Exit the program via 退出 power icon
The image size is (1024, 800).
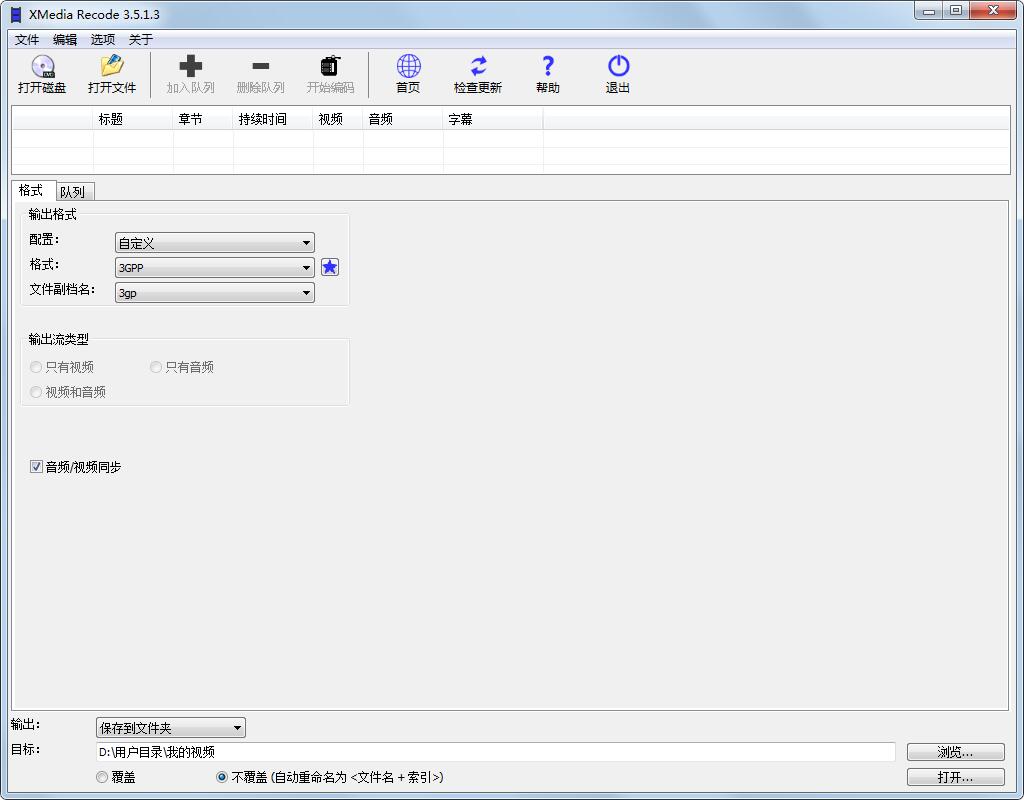(617, 74)
